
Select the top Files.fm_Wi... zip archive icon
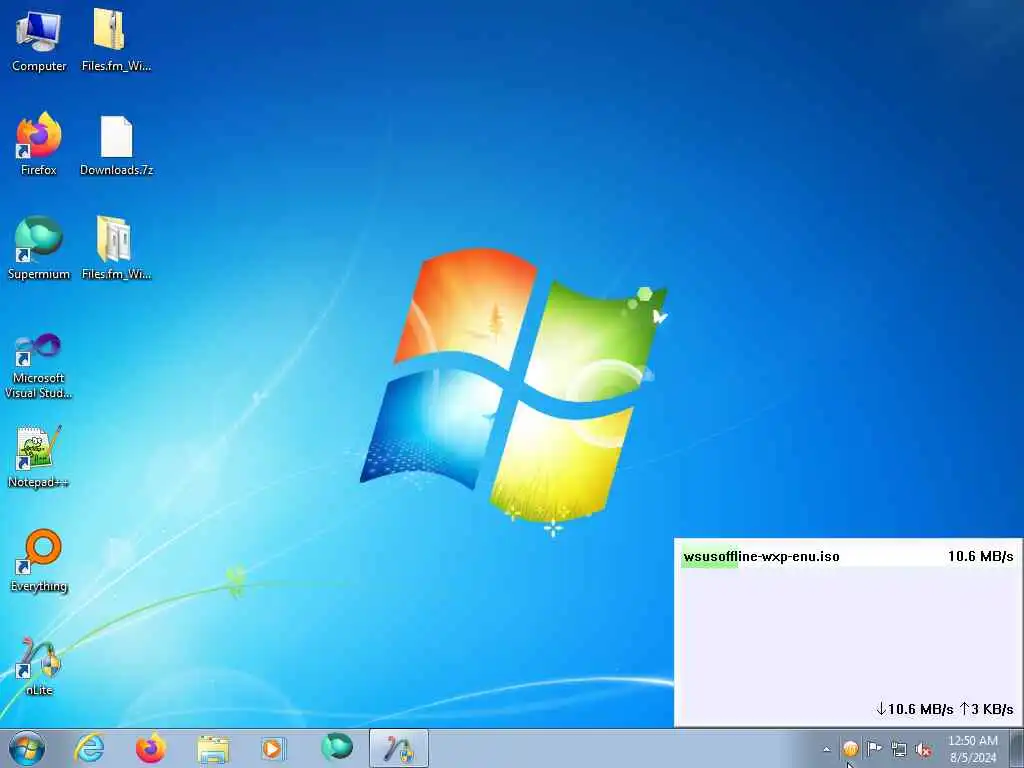tap(116, 39)
